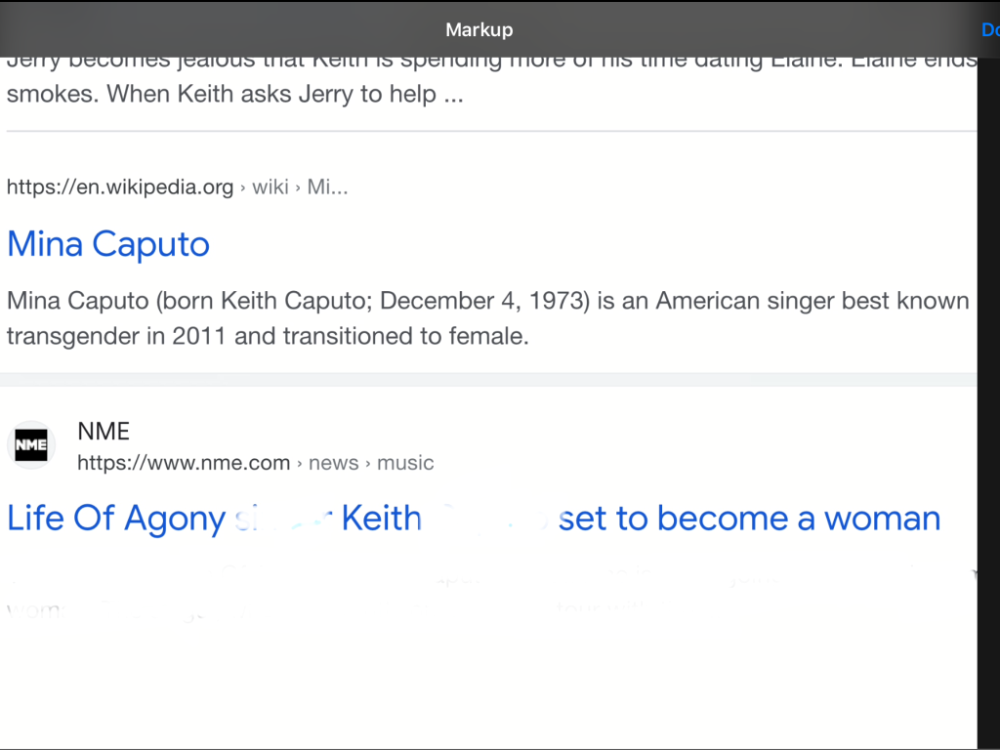Click the en.wikipedia.org URL breadcrumb
This screenshot has height=750, width=1000.
click(177, 187)
